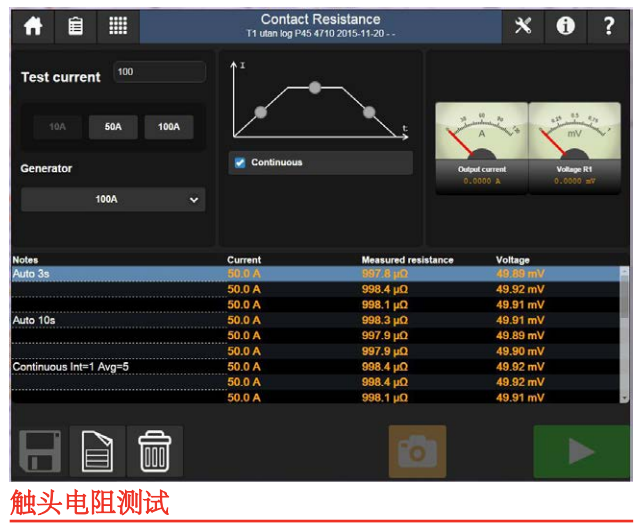Open the grid apps menu icon

click(x=118, y=26)
